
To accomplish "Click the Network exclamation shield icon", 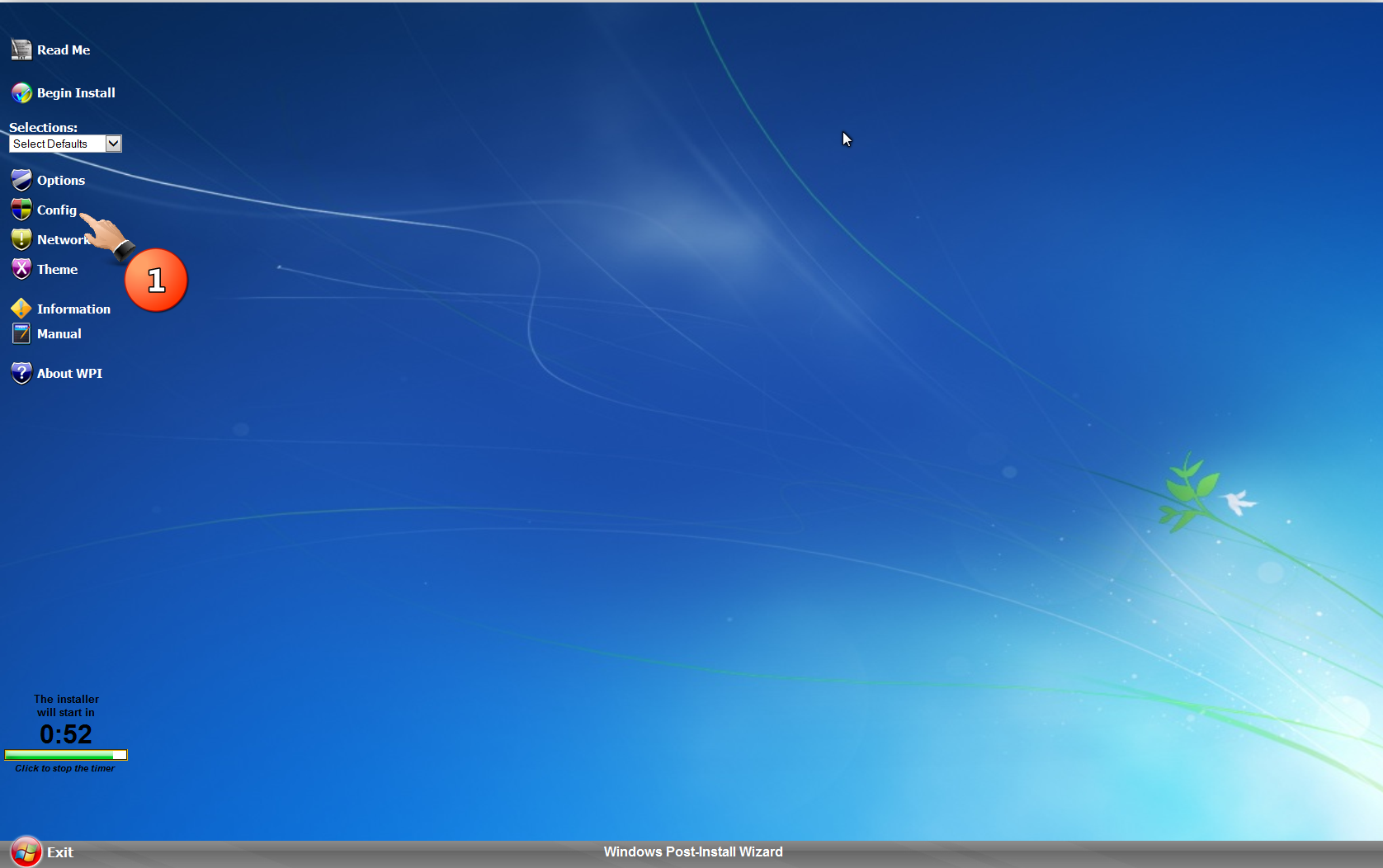I will click(x=21, y=239).
